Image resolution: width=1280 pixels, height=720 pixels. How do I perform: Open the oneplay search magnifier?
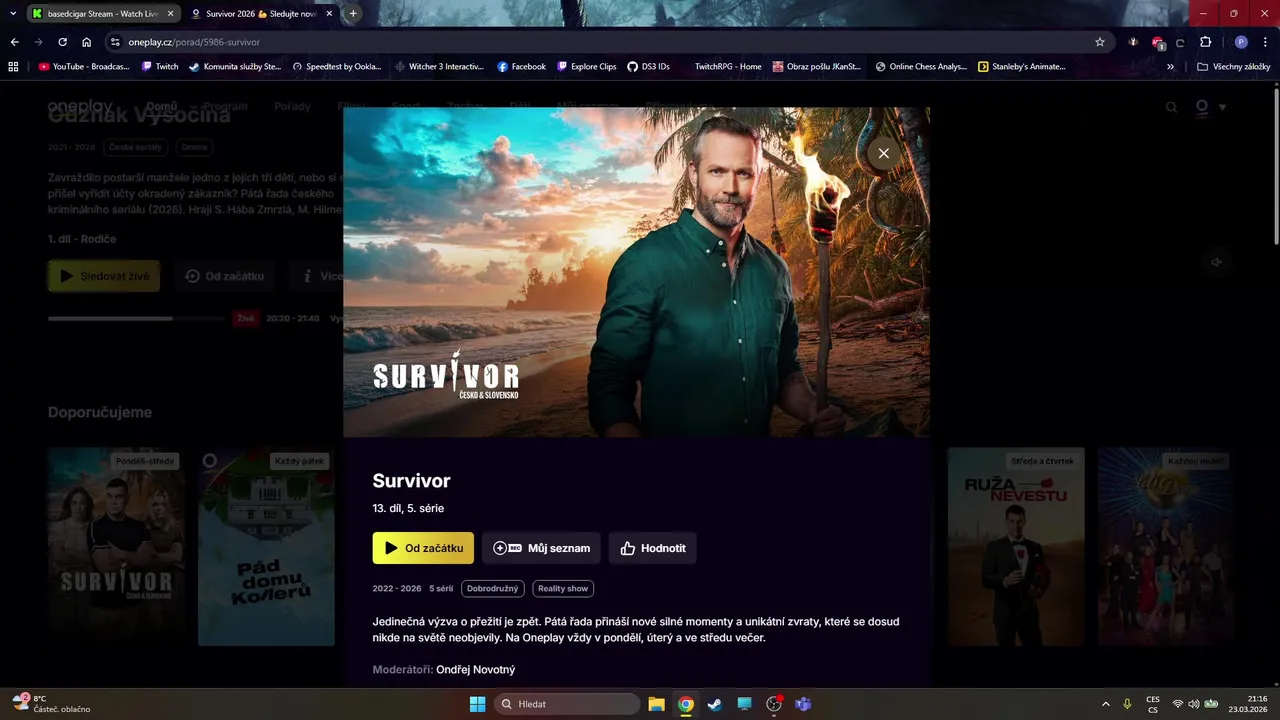tap(1172, 107)
